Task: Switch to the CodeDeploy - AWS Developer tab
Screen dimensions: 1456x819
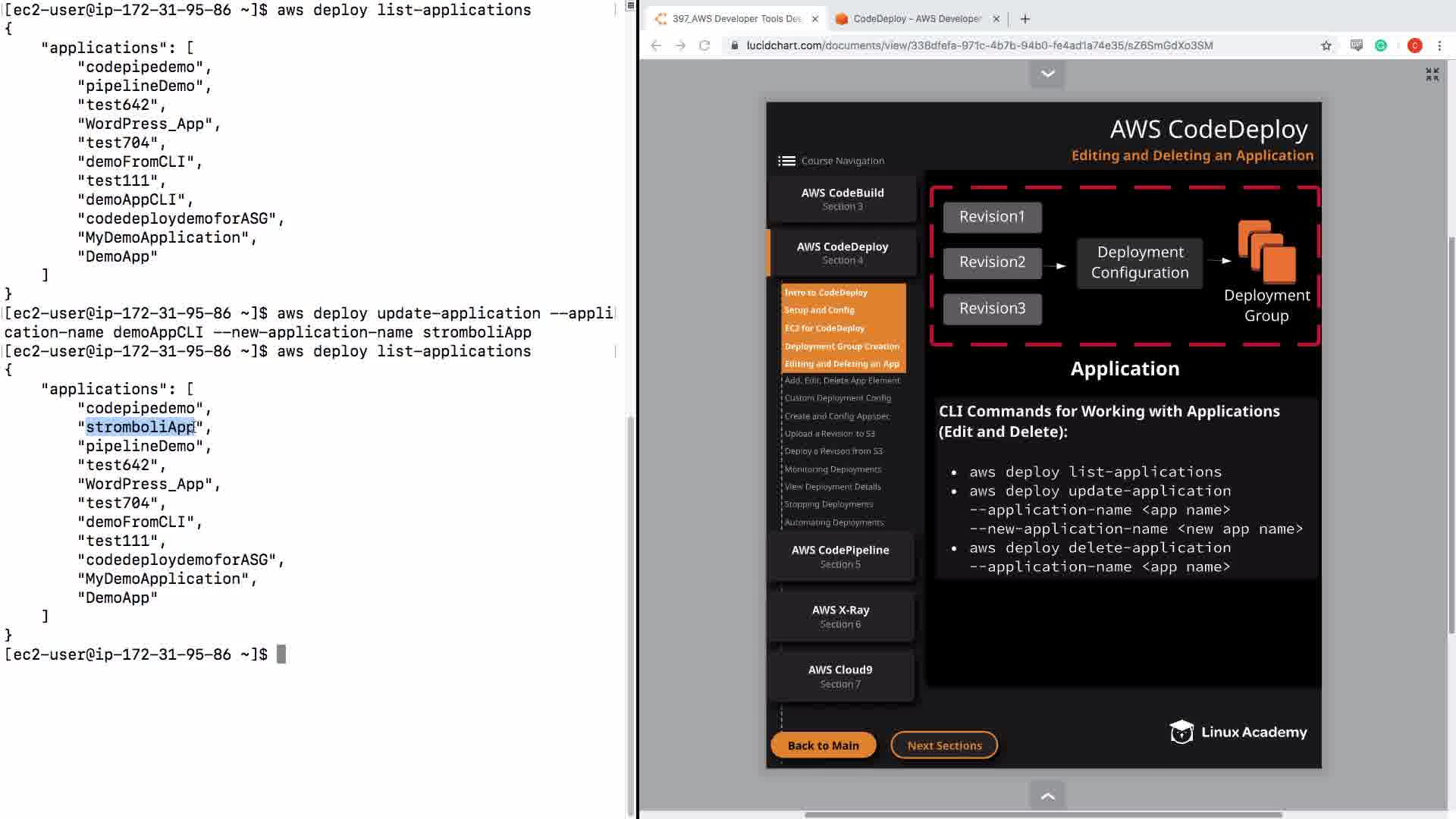Action: (915, 19)
